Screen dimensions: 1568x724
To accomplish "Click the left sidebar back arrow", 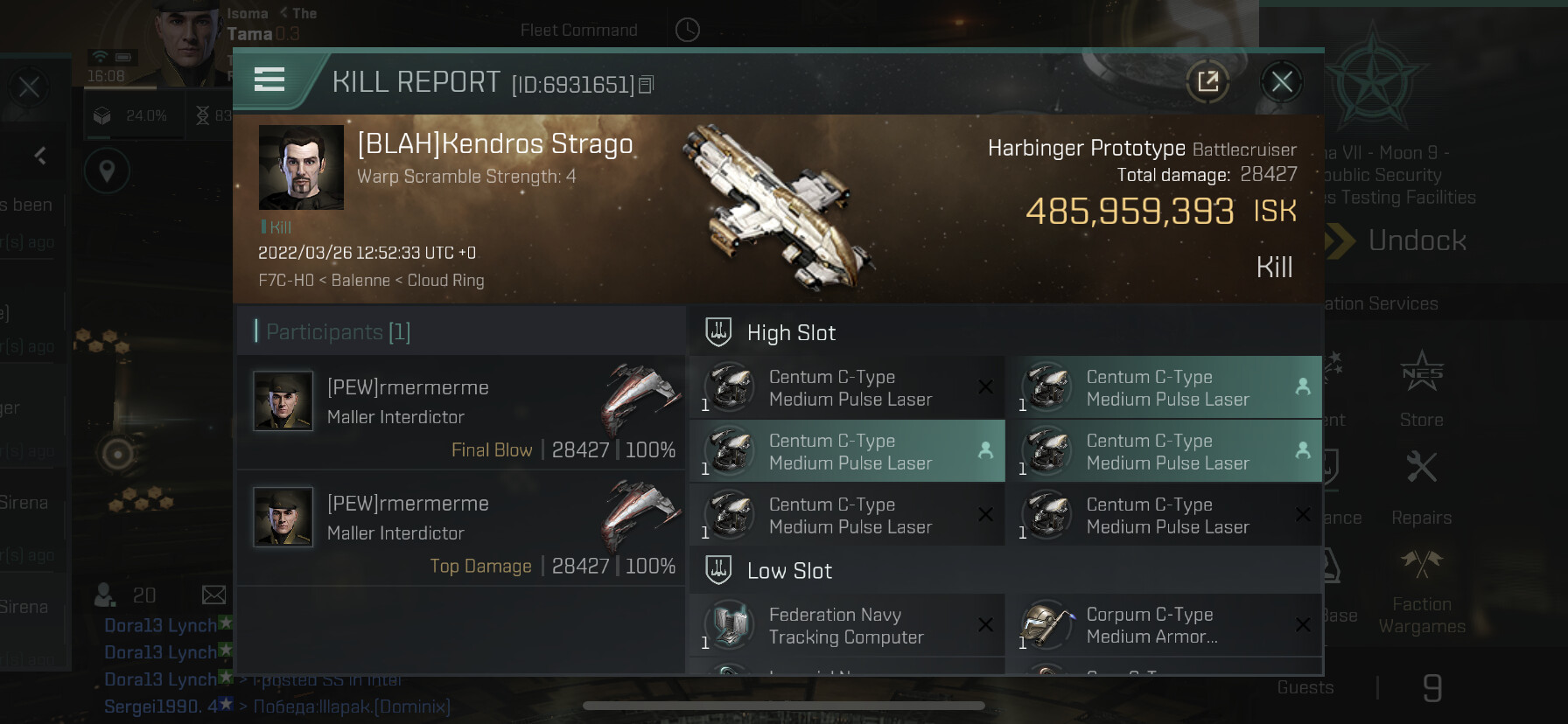I will 40,156.
